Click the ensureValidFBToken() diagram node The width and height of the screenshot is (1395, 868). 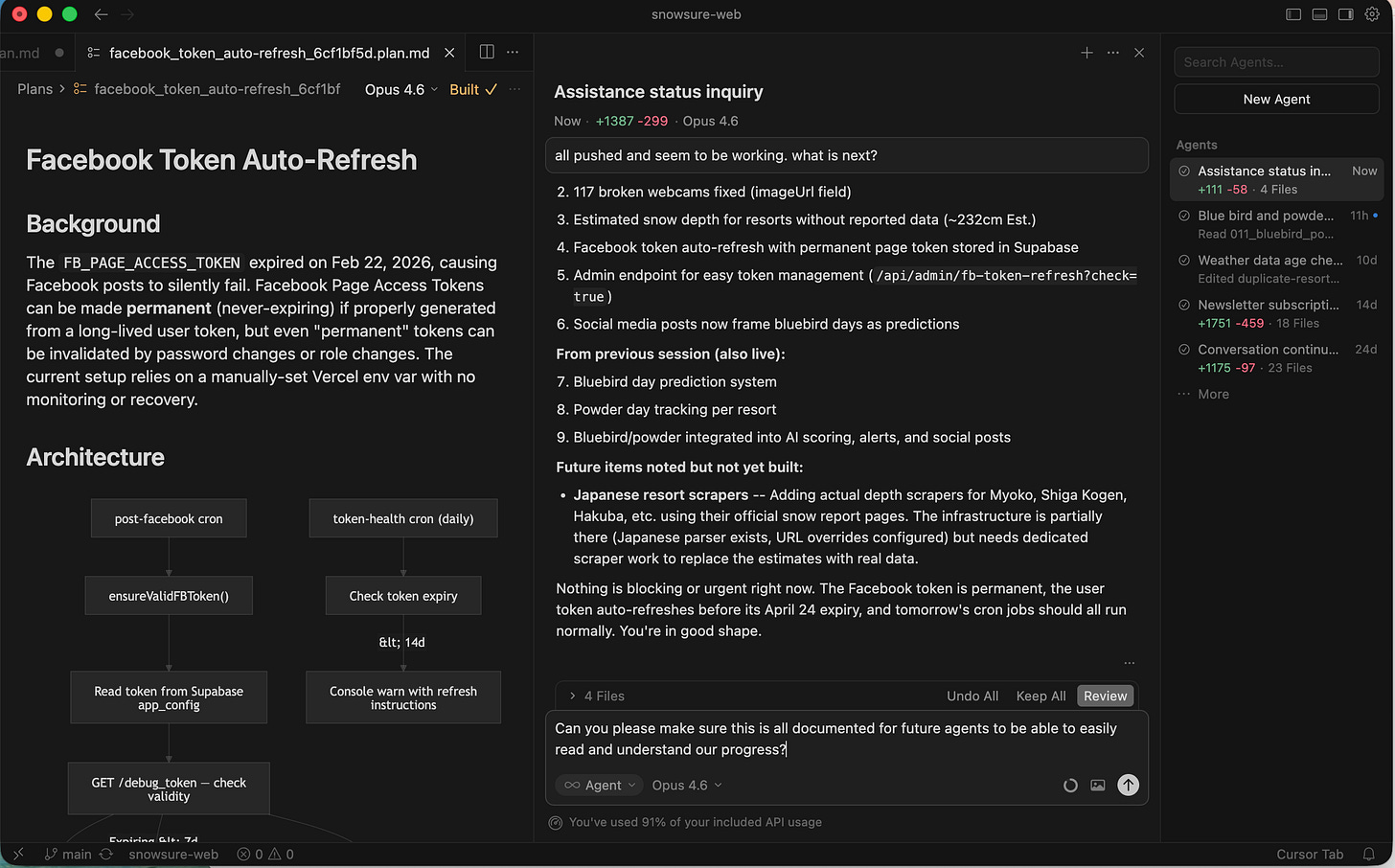coord(169,596)
